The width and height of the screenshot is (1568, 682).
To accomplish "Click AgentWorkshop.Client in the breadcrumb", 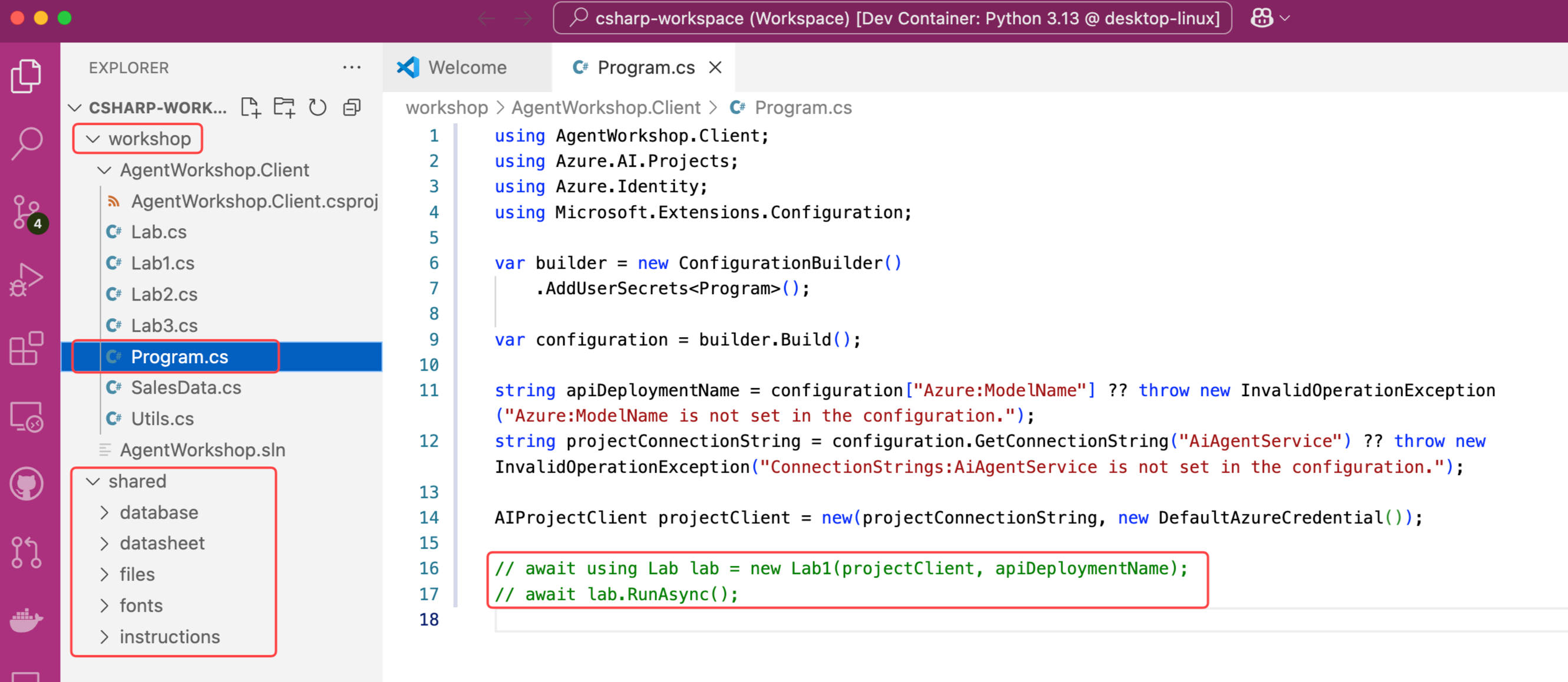I will (605, 108).
